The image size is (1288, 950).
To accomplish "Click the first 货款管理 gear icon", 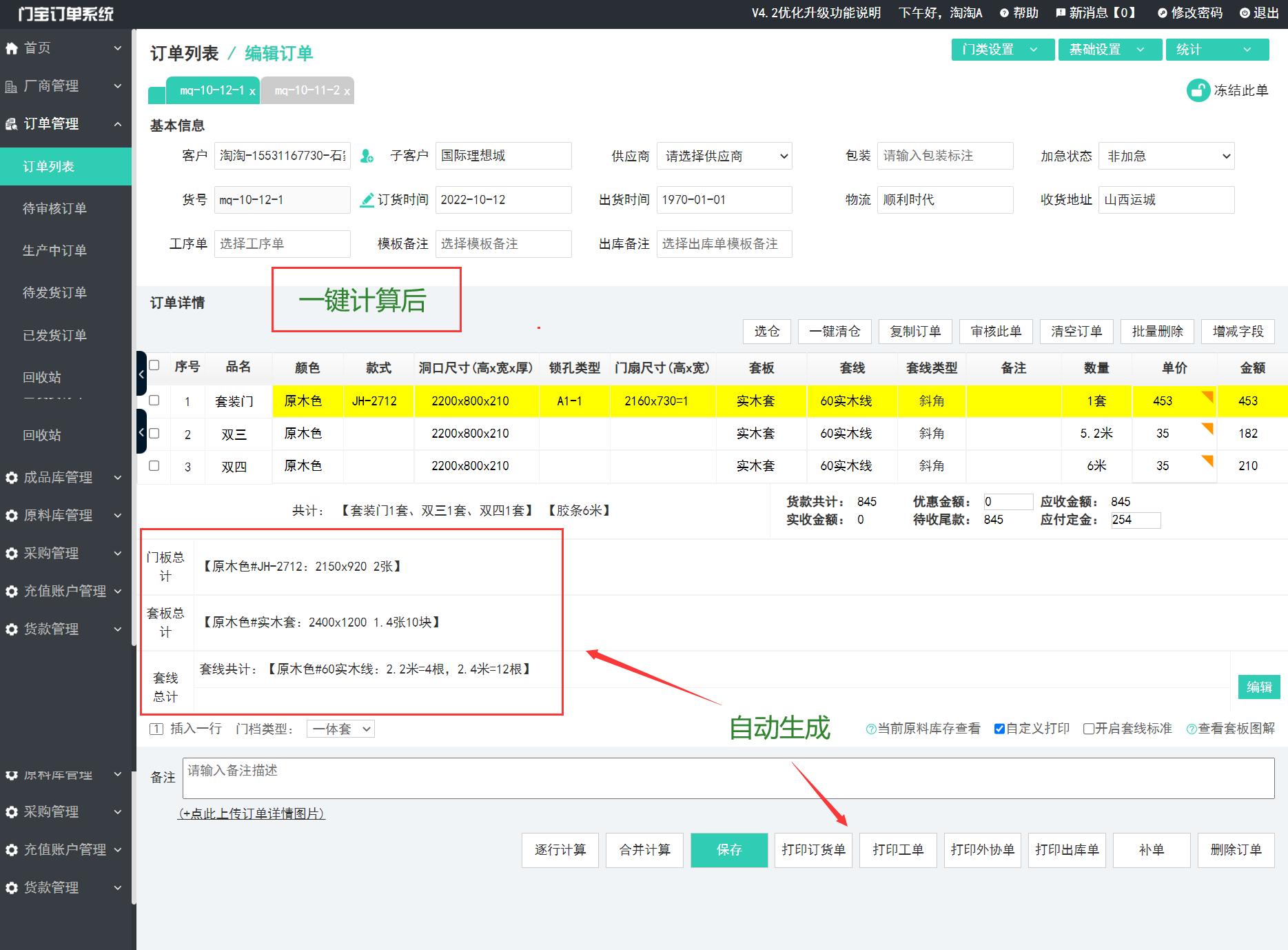I will tap(11, 629).
